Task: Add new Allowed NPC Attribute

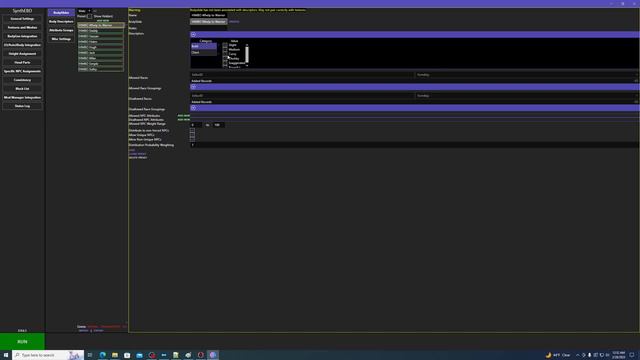Action: (x=184, y=116)
